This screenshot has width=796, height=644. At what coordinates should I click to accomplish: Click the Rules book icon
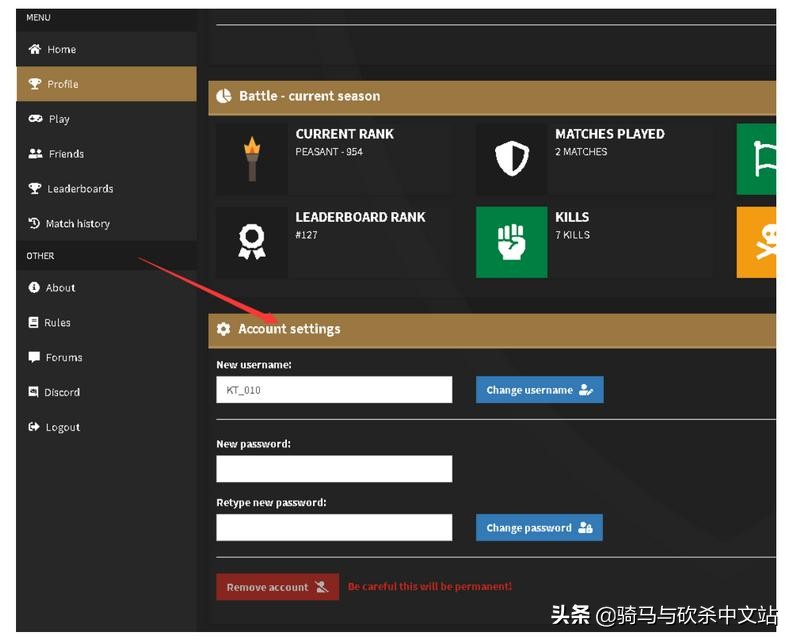pyautogui.click(x=34, y=322)
